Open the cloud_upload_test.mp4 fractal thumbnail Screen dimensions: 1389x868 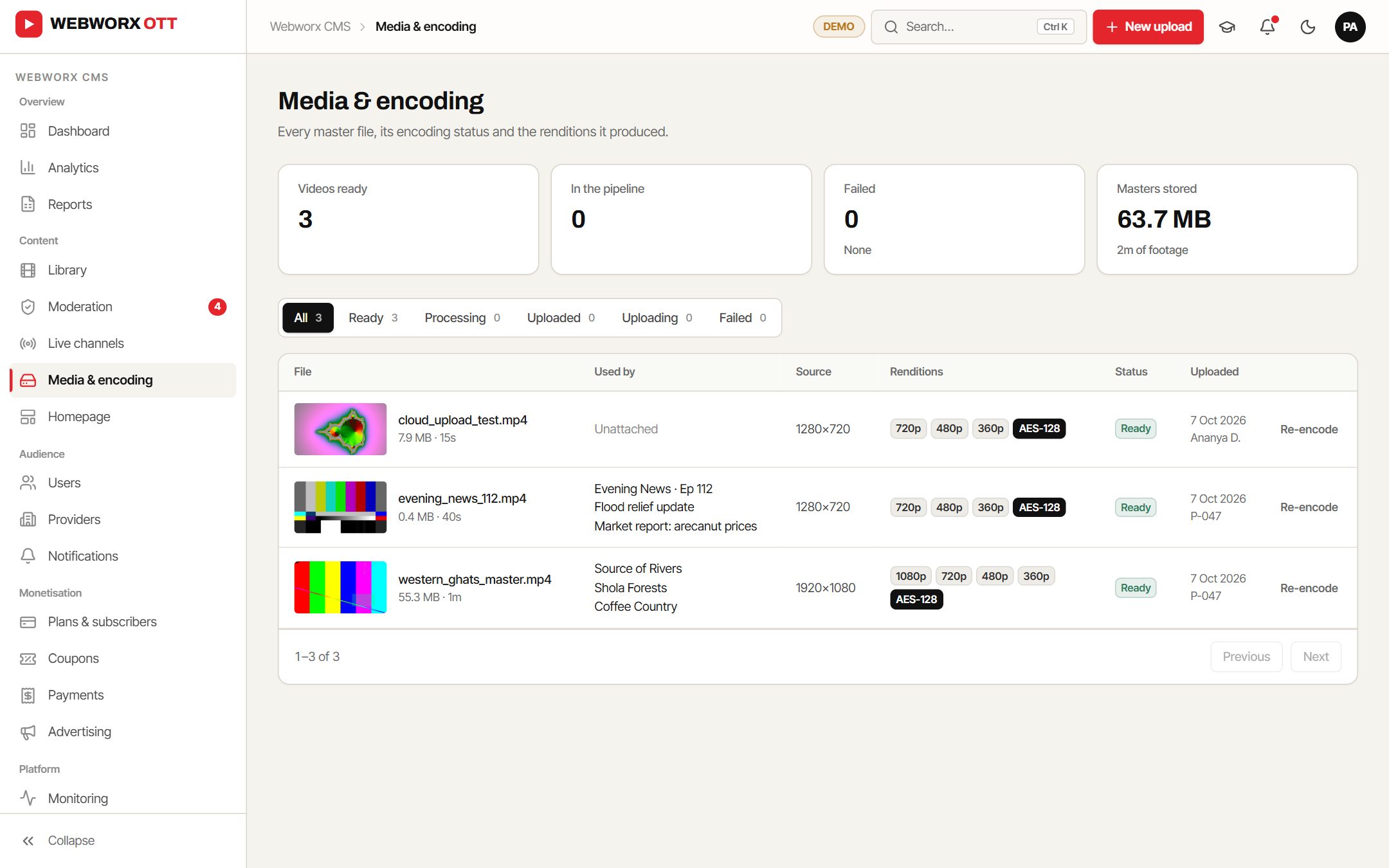pos(340,429)
